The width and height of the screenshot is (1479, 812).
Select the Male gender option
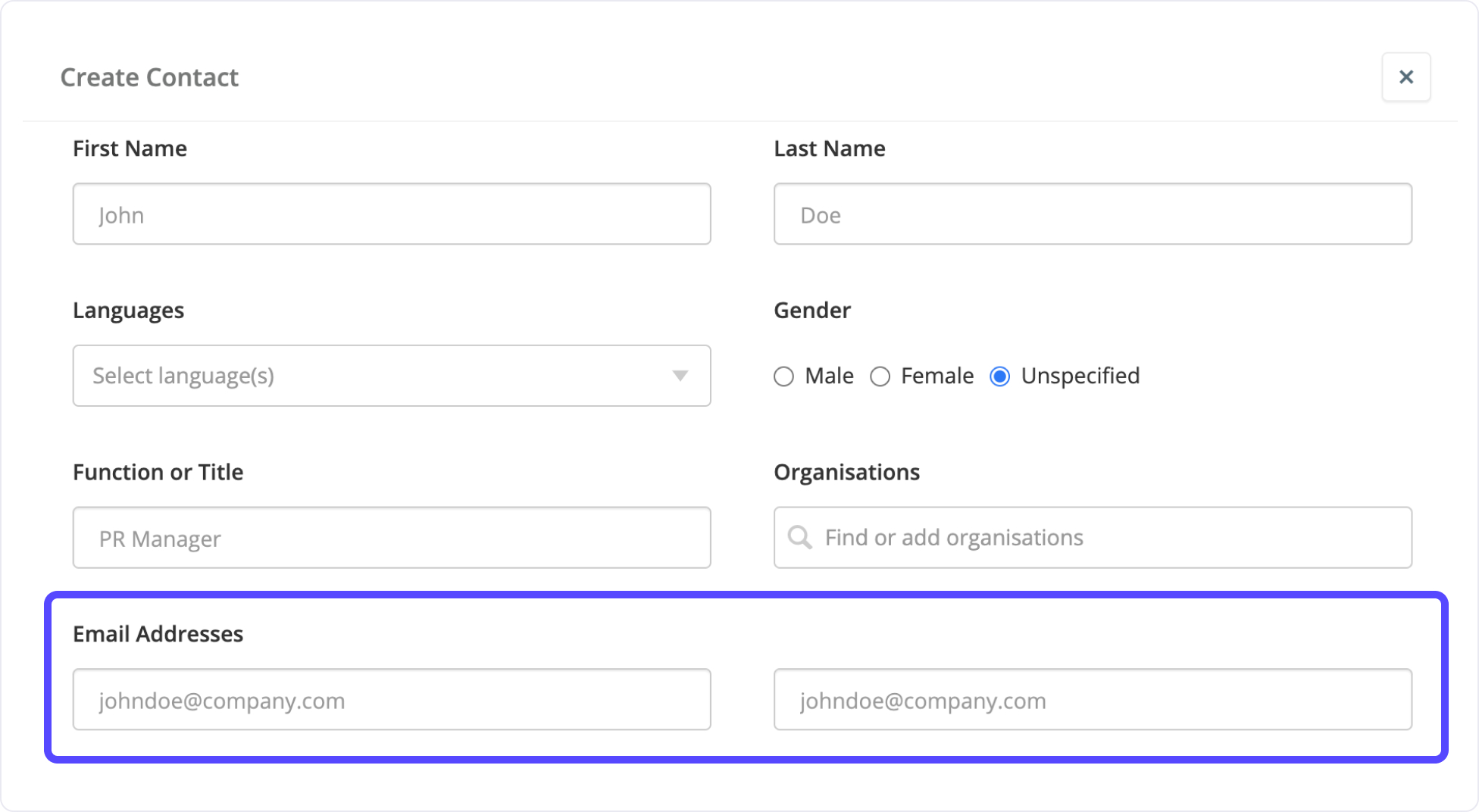[x=783, y=376]
